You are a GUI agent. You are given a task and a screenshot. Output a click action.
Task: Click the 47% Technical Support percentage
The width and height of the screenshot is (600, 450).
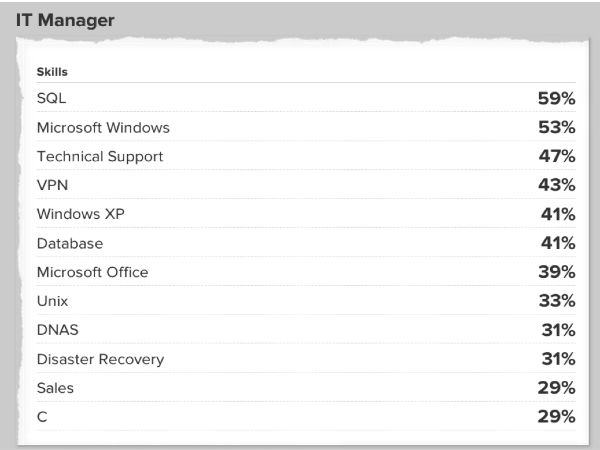coord(555,157)
